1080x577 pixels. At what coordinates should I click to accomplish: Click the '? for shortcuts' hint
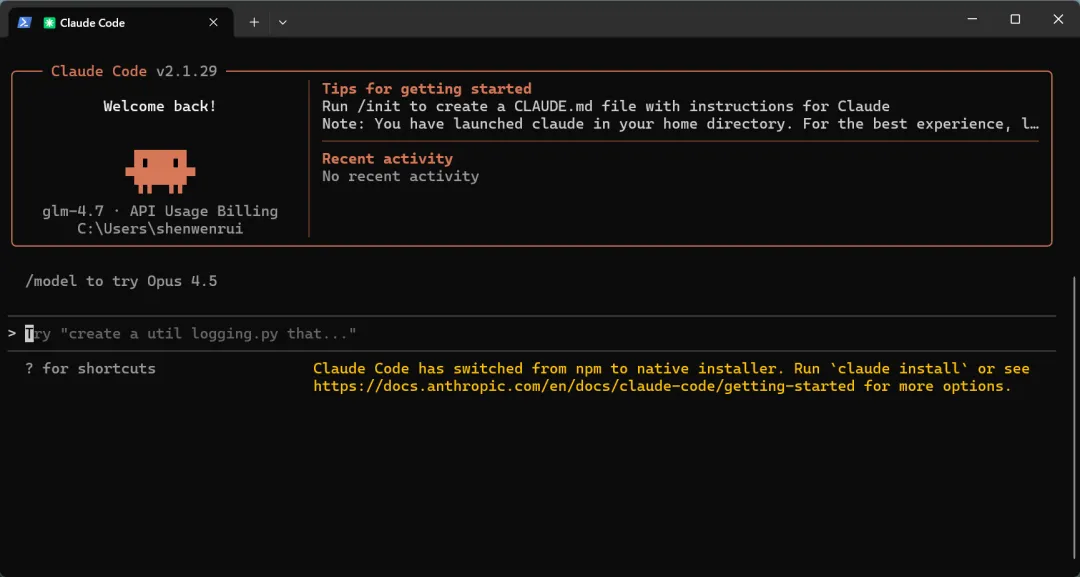[90, 368]
